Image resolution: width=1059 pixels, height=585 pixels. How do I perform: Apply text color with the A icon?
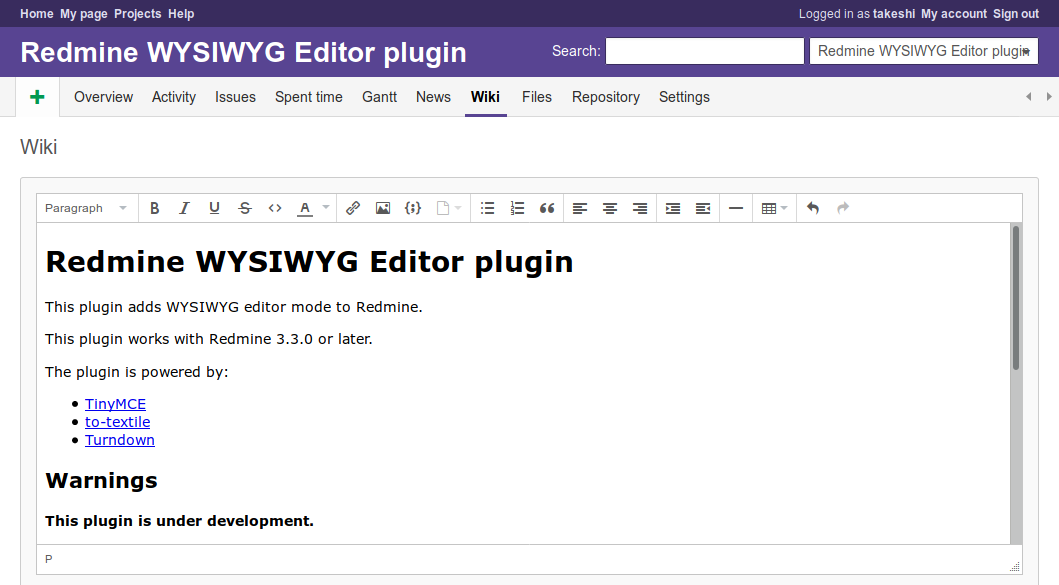point(305,208)
